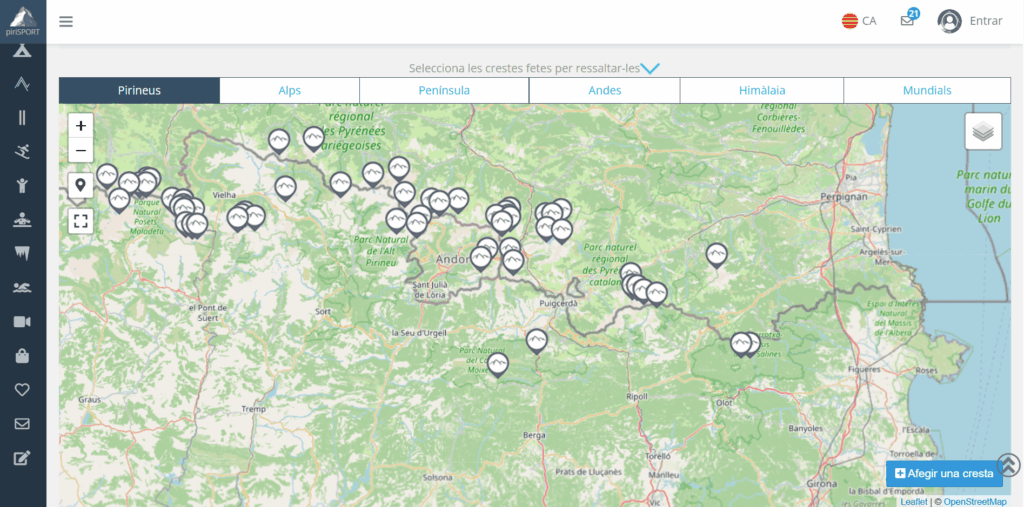
Task: Open the tent camping section in sidebar
Action: click(x=22, y=50)
